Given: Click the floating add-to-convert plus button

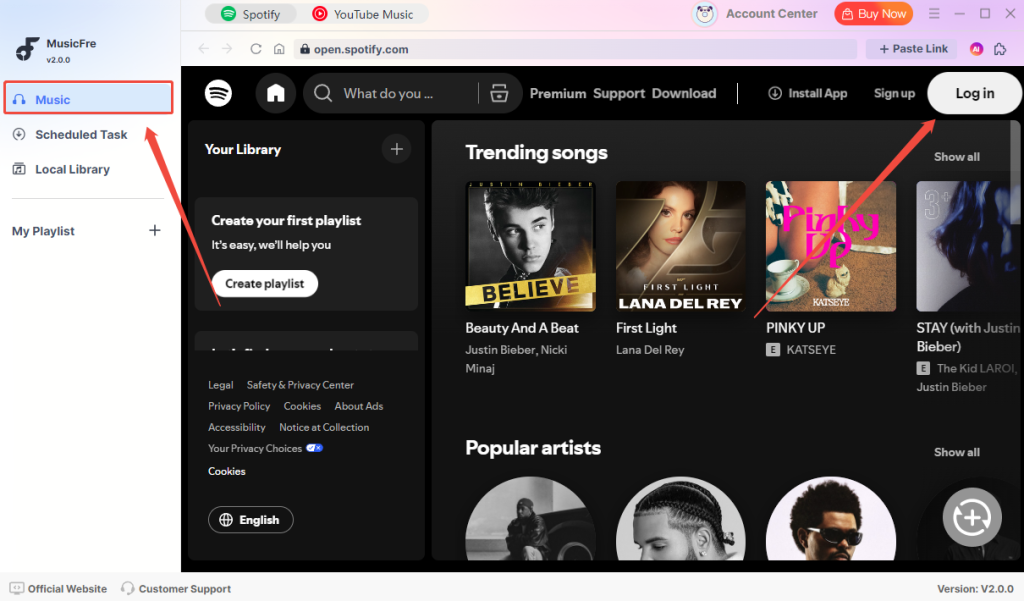Looking at the screenshot, I should tap(972, 517).
